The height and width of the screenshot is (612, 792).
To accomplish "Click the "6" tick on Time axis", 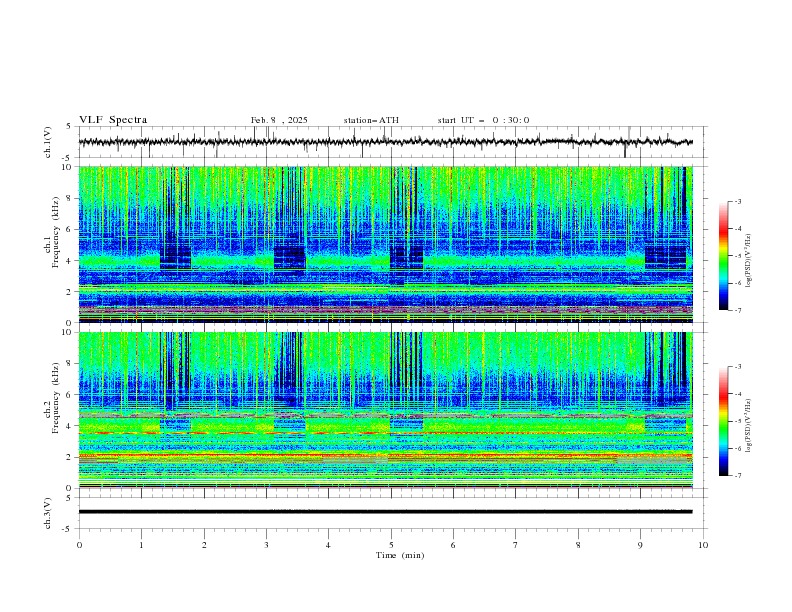I will click(x=453, y=545).
